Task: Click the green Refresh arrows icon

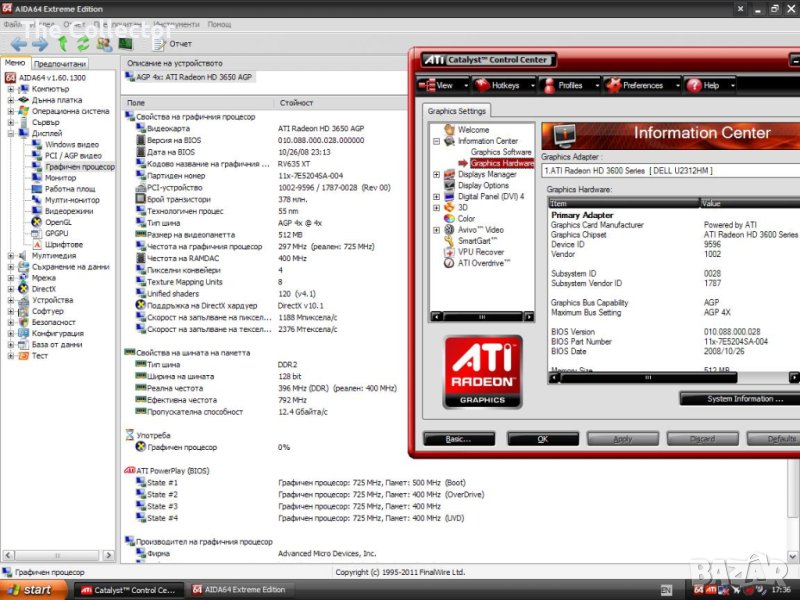Action: pyautogui.click(x=82, y=43)
